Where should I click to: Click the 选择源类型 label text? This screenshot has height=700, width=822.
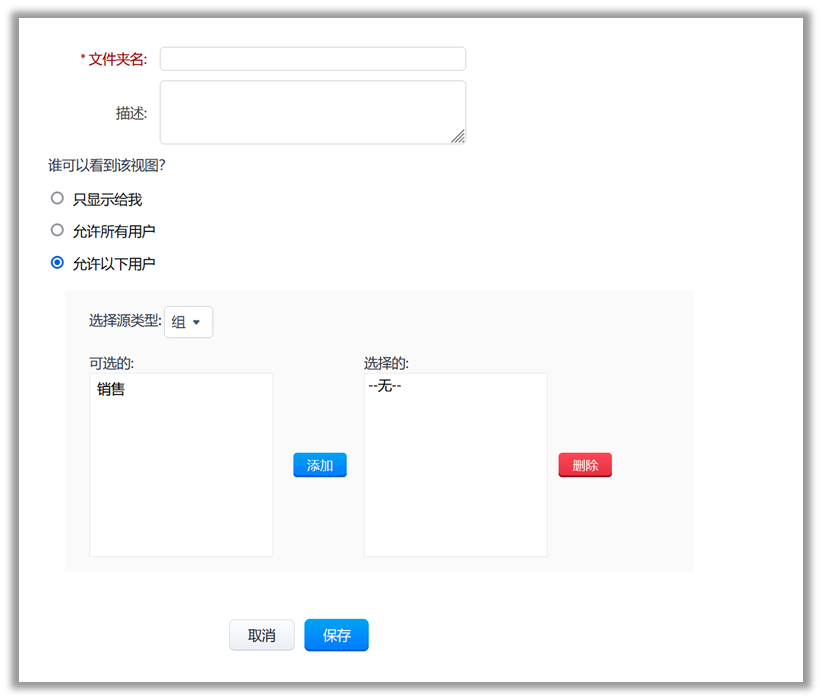click(x=124, y=321)
